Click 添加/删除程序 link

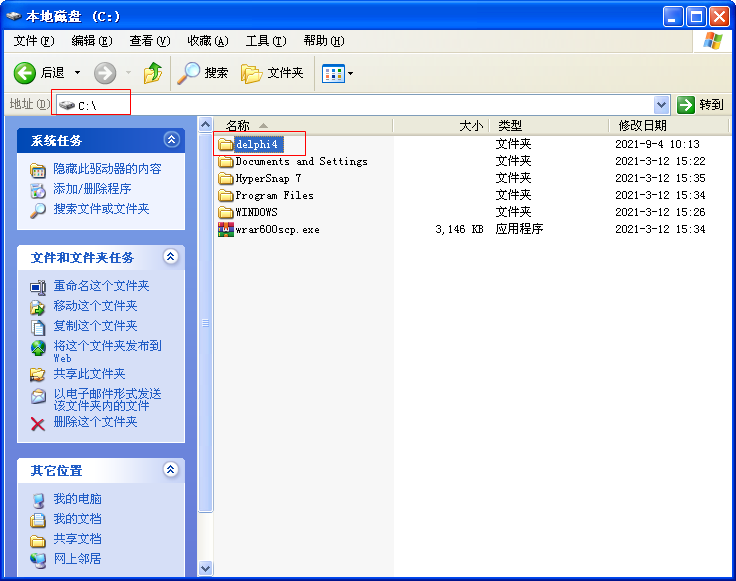[x=92, y=189]
